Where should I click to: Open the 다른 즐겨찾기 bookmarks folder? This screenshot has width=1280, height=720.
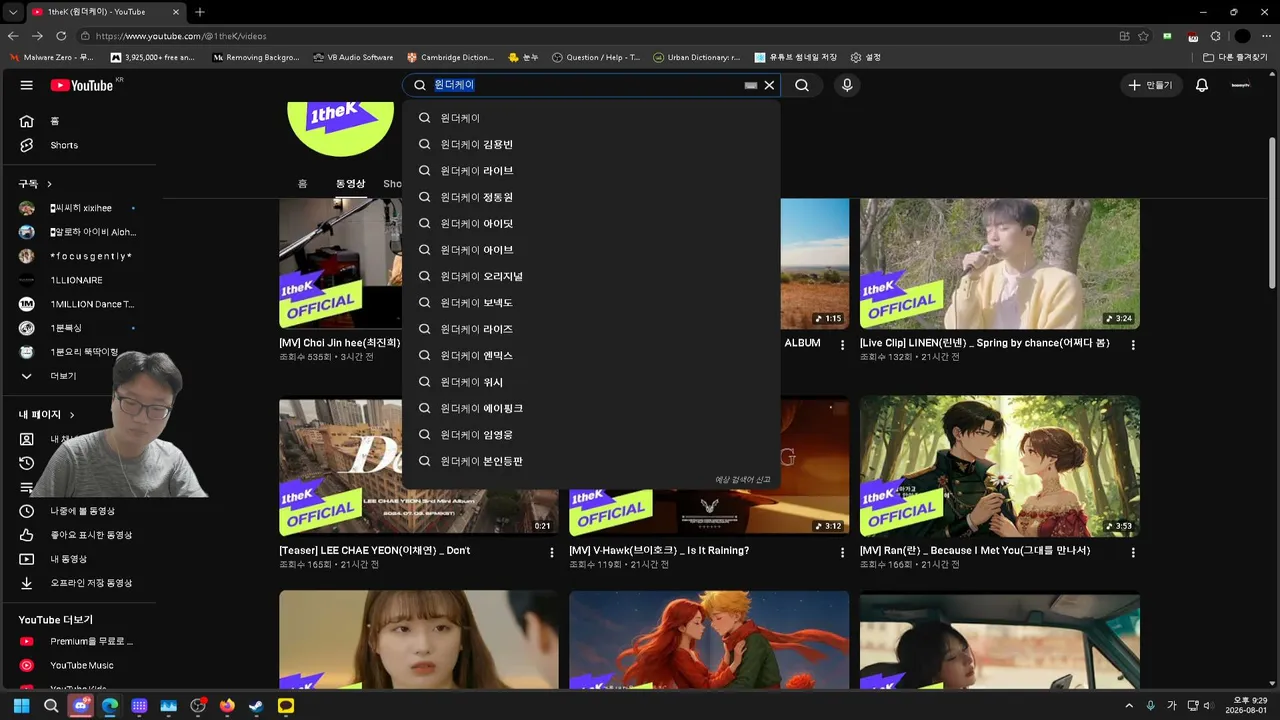click(1236, 58)
